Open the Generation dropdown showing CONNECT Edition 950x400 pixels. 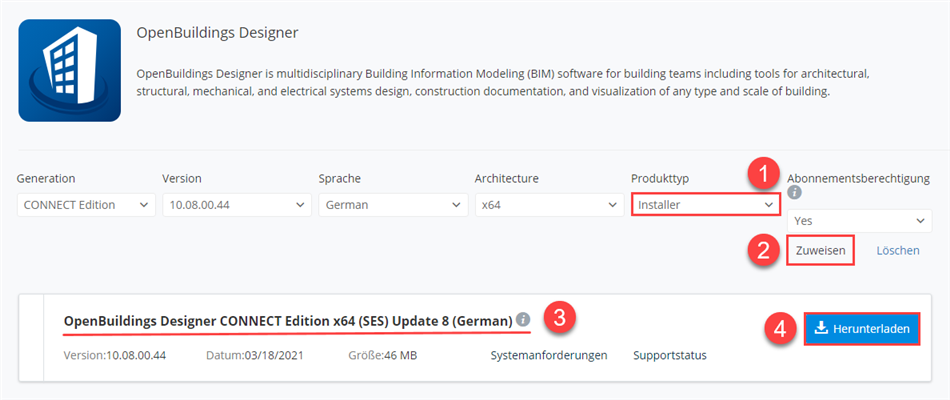(86, 205)
